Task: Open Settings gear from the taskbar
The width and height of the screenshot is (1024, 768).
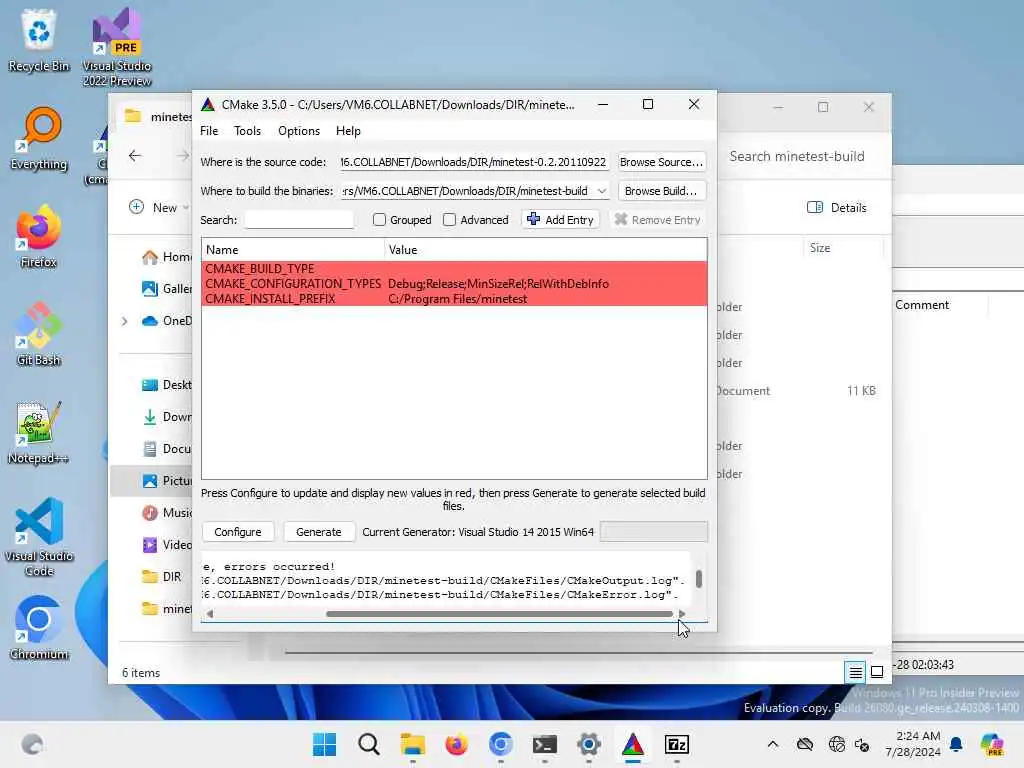Action: tap(588, 744)
